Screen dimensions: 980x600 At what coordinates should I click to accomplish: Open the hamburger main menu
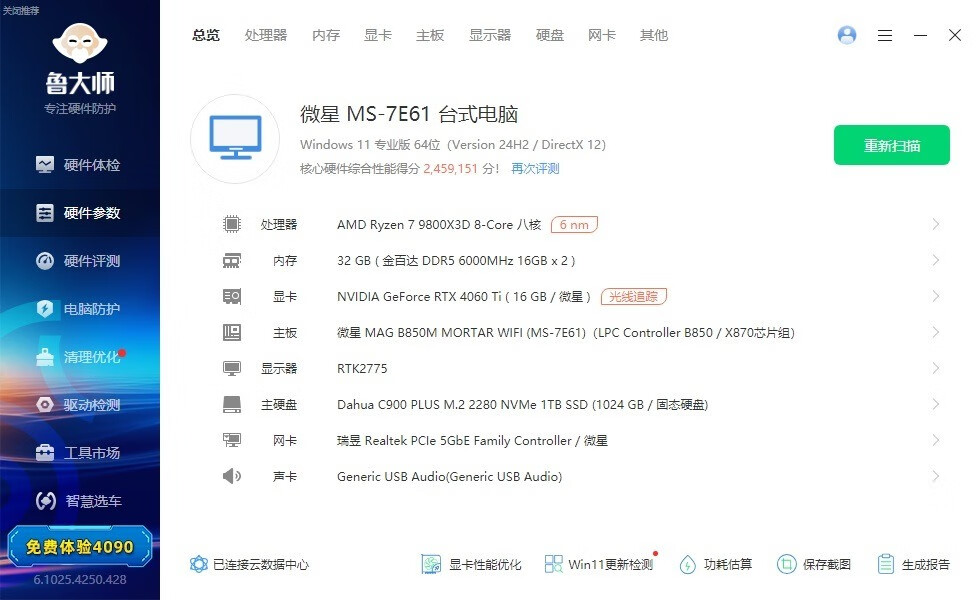coord(885,35)
